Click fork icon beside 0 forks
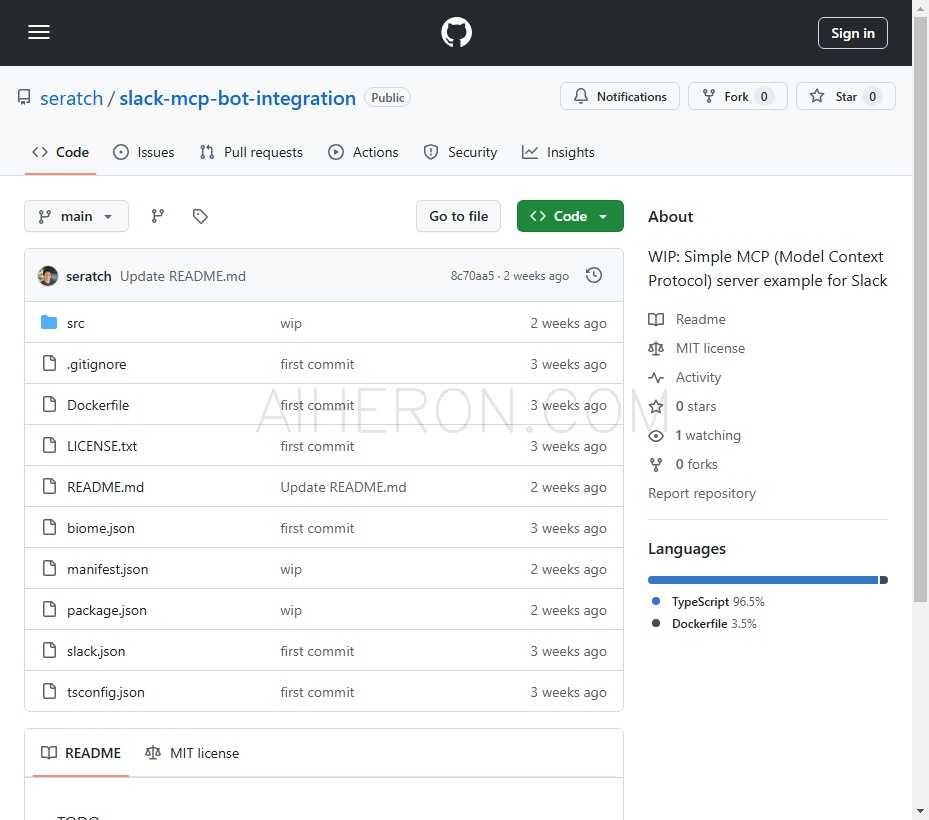929x820 pixels. click(x=656, y=465)
